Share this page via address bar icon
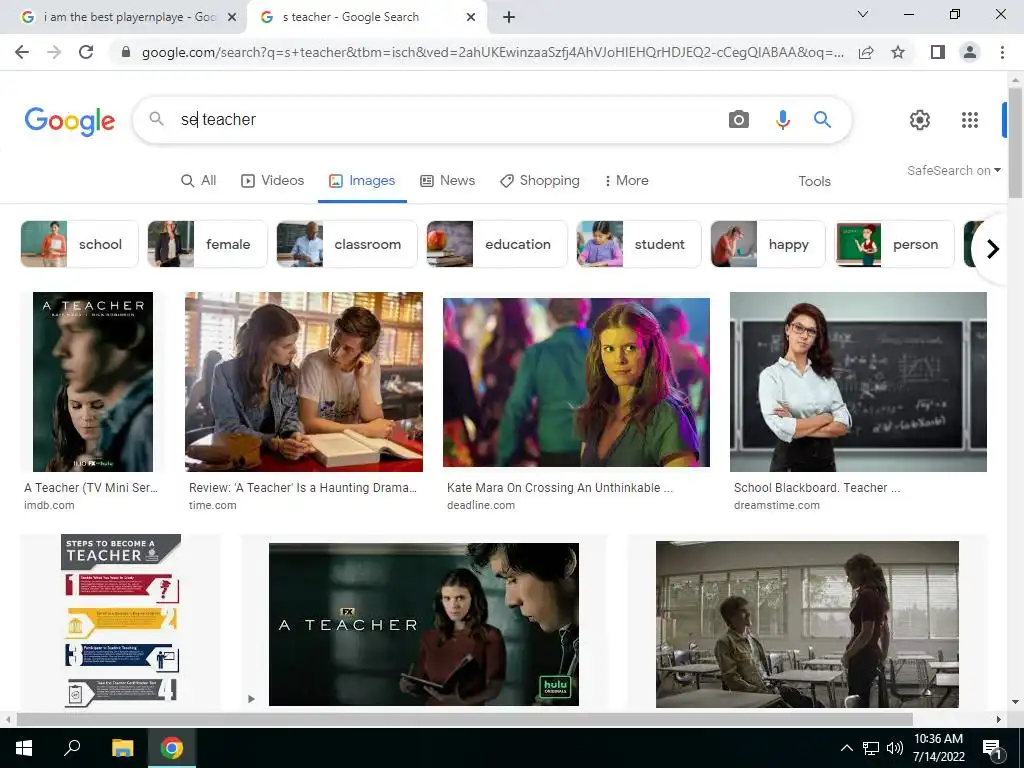 coord(866,52)
